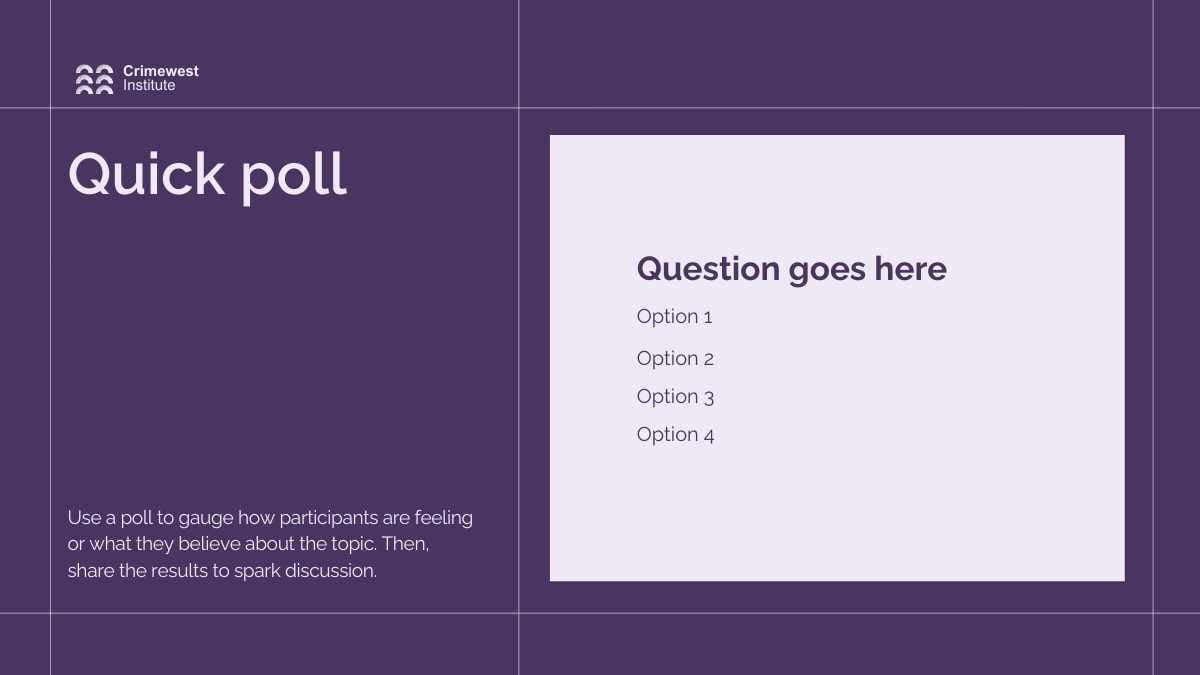Click the share the results sentence line

[222, 571]
